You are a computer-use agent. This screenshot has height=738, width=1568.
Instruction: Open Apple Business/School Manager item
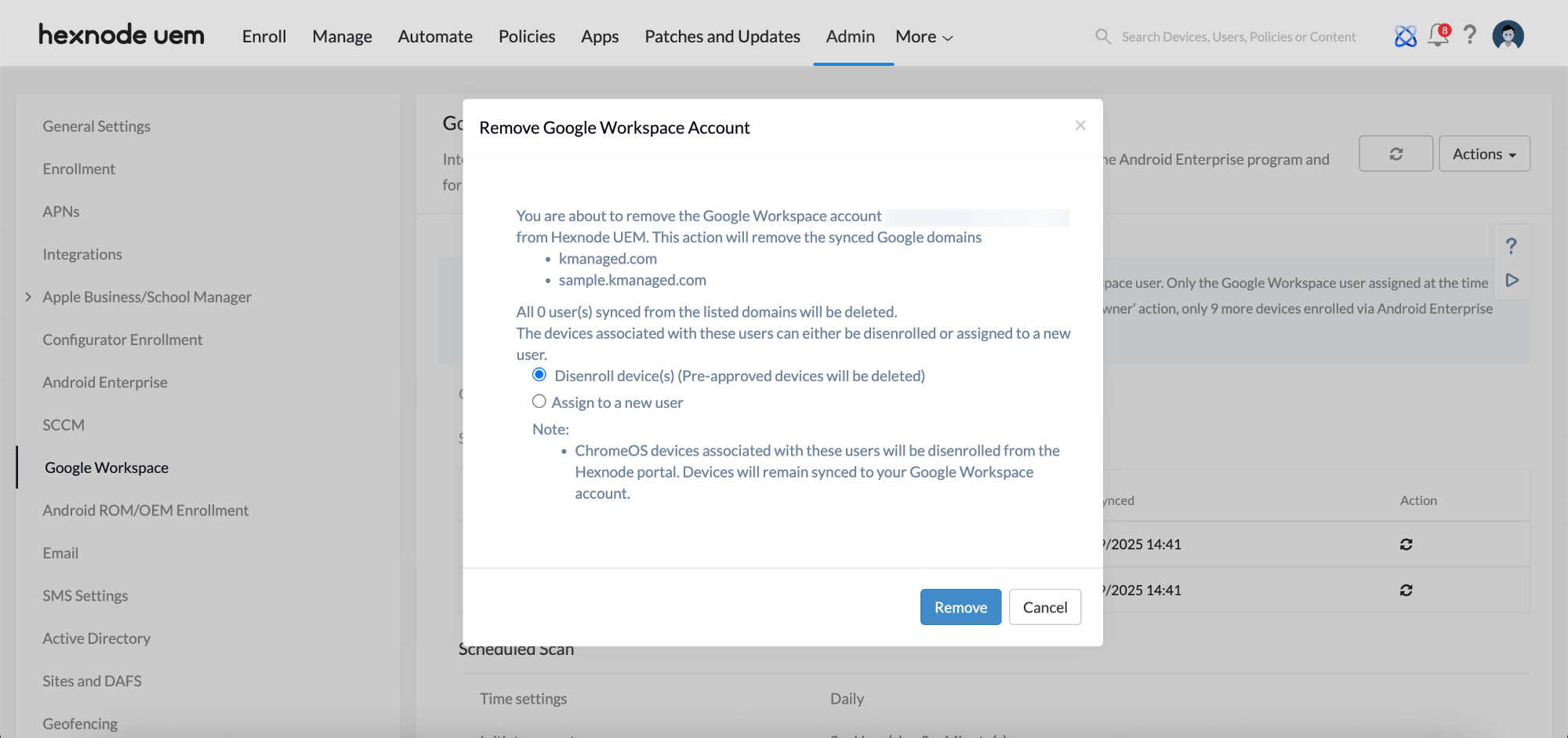147,296
